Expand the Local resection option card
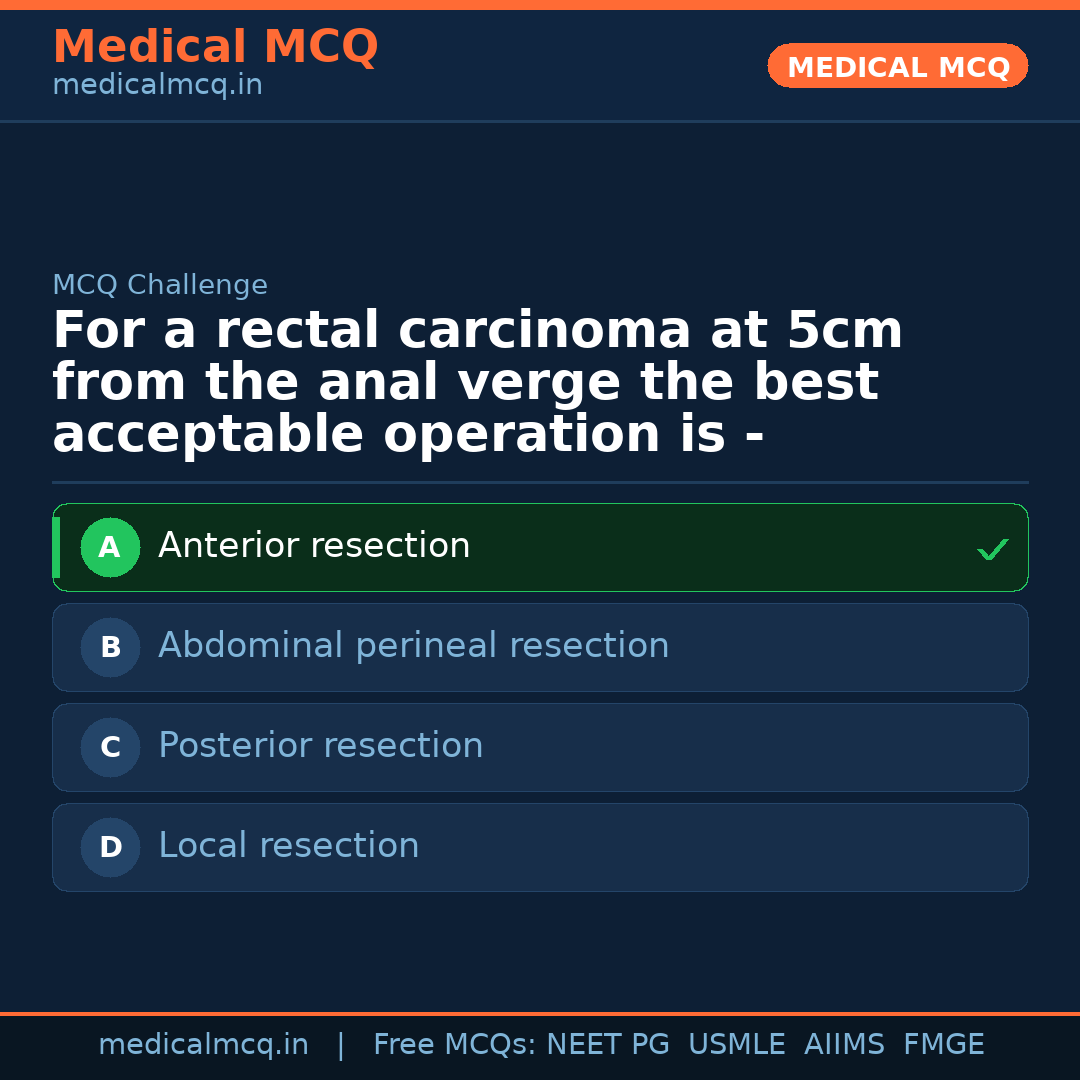 540,847
